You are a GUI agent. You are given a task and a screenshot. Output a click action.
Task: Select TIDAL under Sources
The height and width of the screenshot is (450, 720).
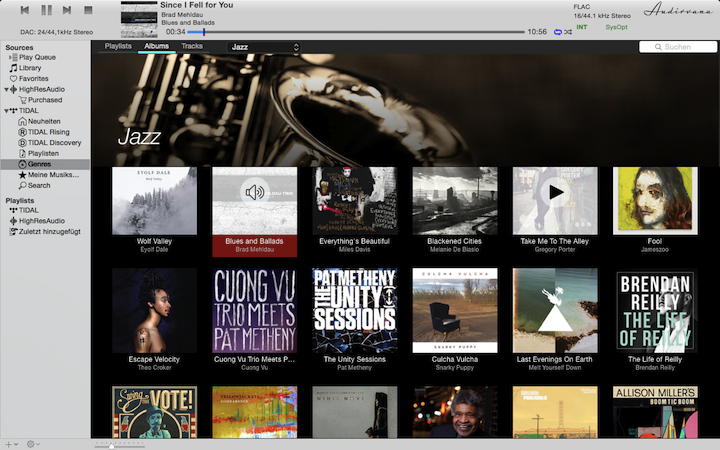point(24,110)
